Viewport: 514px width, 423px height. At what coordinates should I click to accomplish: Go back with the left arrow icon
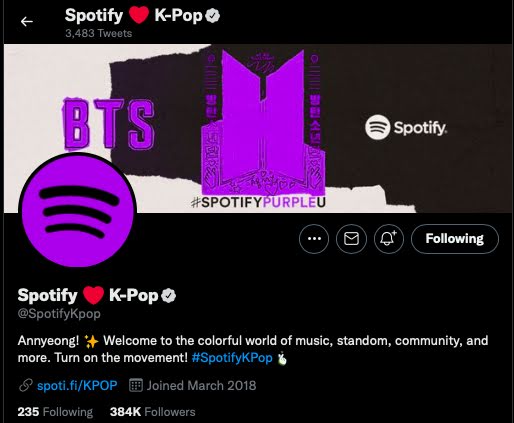click(x=27, y=22)
